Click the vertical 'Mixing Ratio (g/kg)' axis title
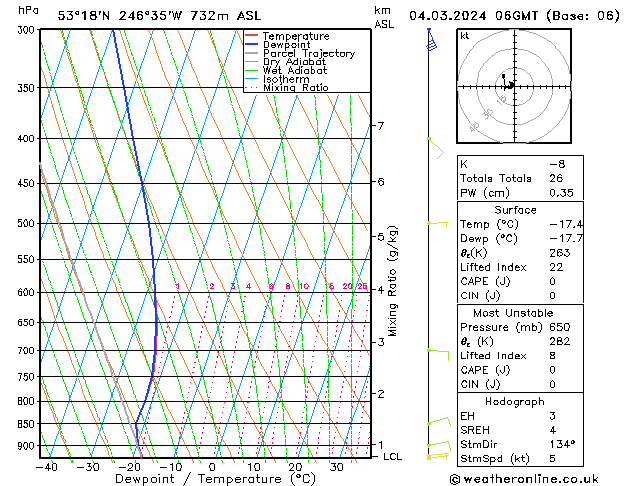Viewport: 629px width, 486px height. [x=392, y=281]
